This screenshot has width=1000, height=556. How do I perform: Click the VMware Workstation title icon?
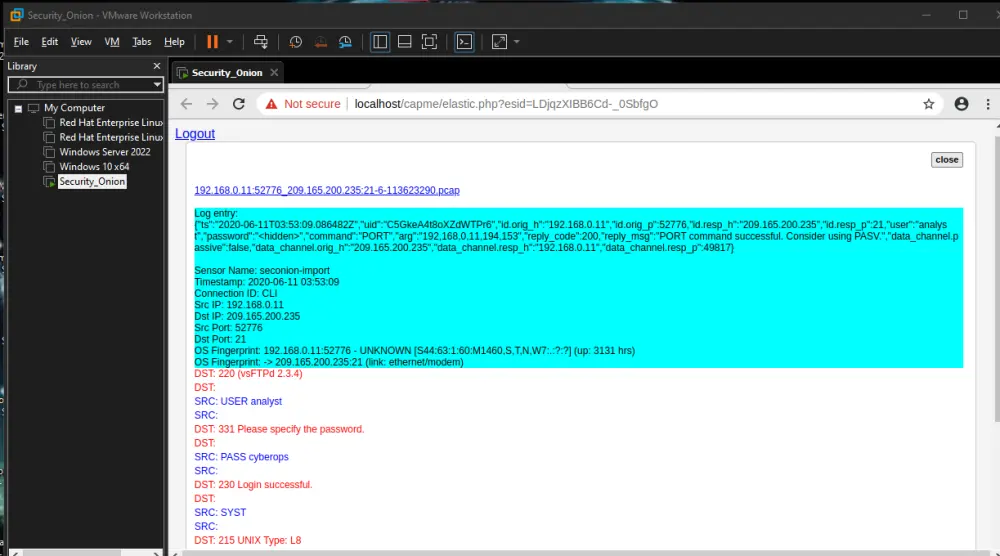coord(17,15)
